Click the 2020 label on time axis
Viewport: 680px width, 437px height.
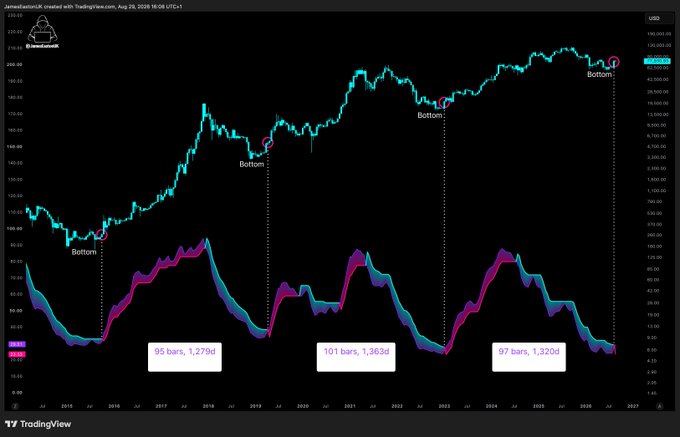[303, 406]
